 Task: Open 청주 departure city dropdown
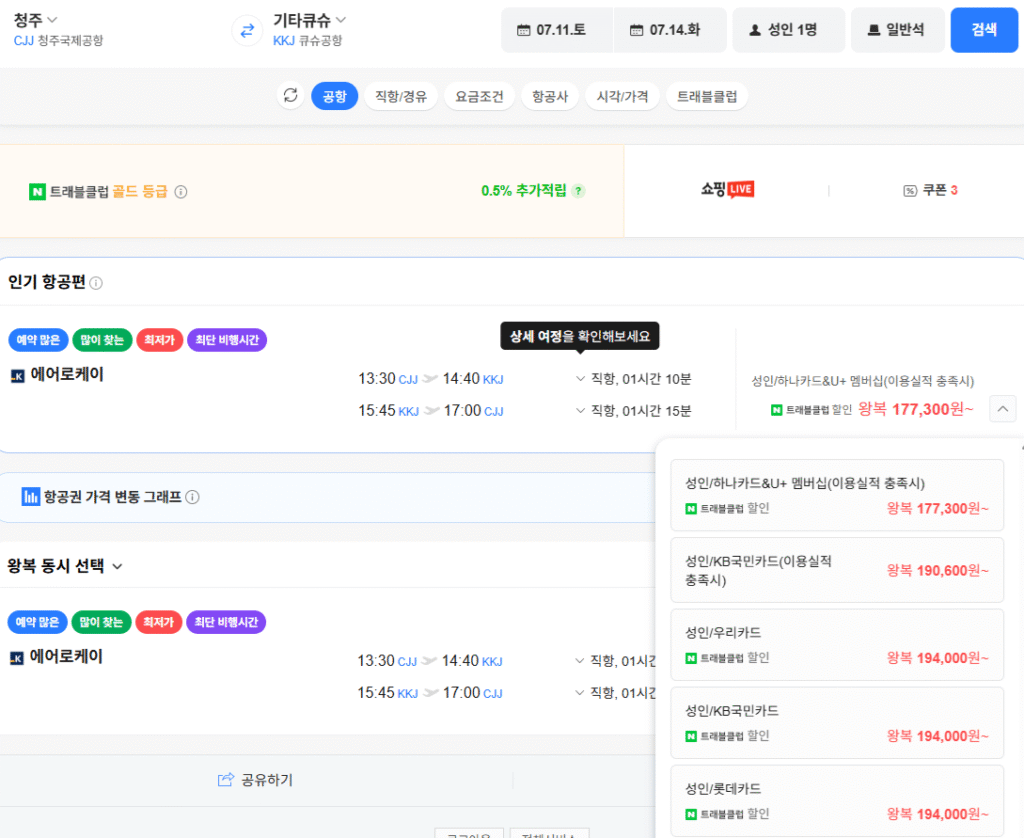tap(35, 20)
